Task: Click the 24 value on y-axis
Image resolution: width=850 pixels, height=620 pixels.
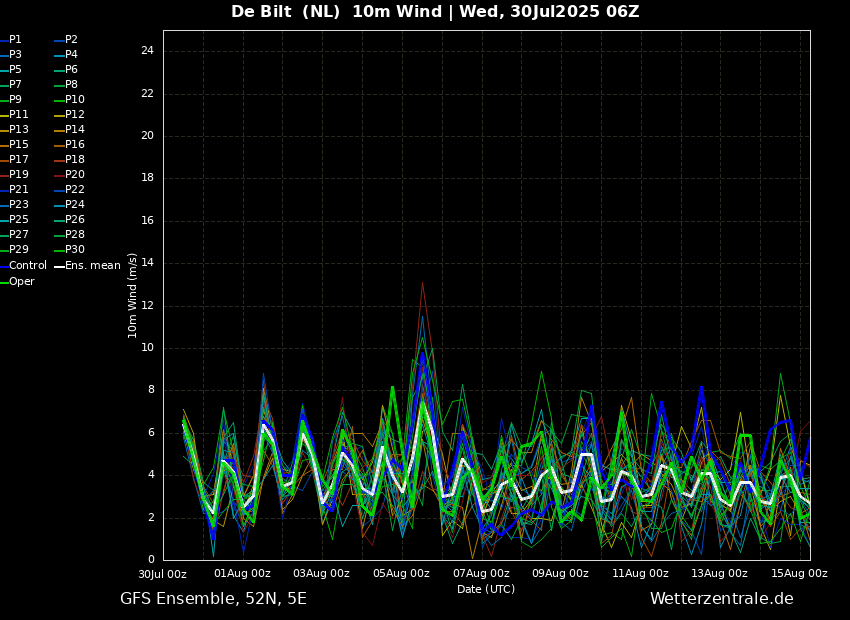Action: (x=147, y=51)
